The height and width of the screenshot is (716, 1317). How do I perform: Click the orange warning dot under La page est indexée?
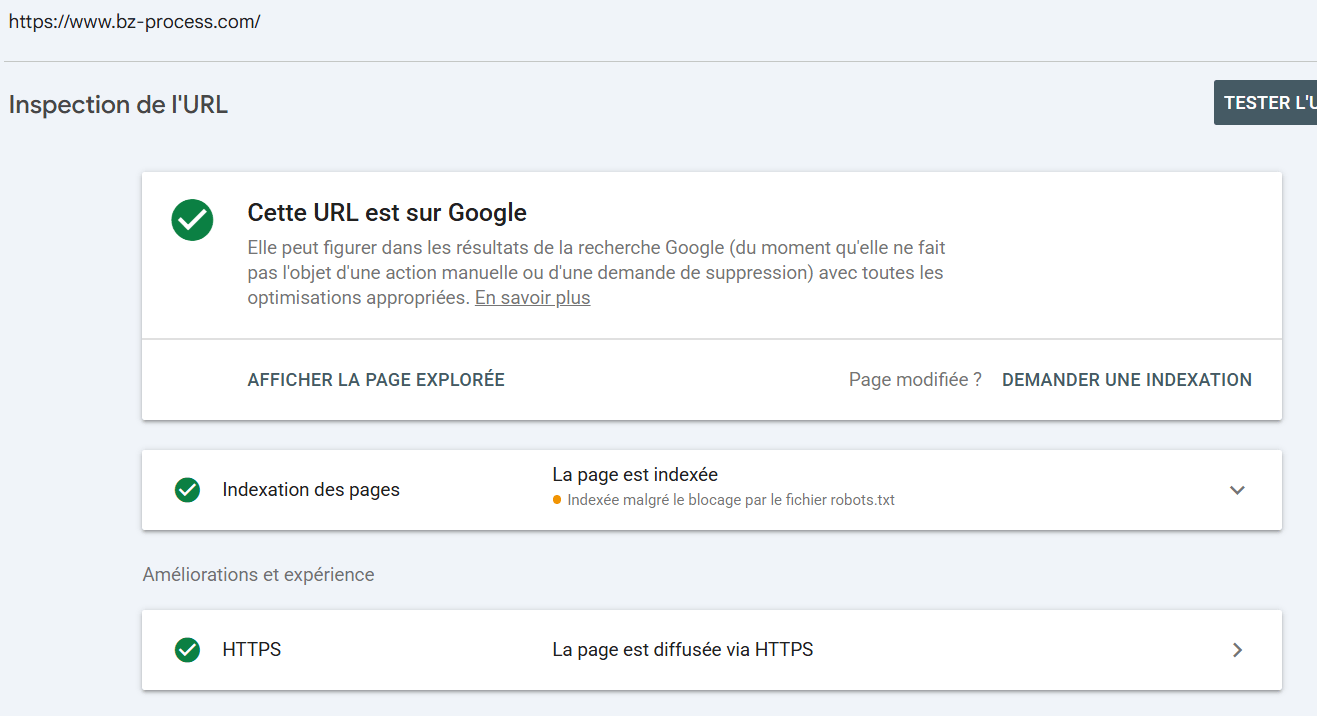pyautogui.click(x=557, y=499)
